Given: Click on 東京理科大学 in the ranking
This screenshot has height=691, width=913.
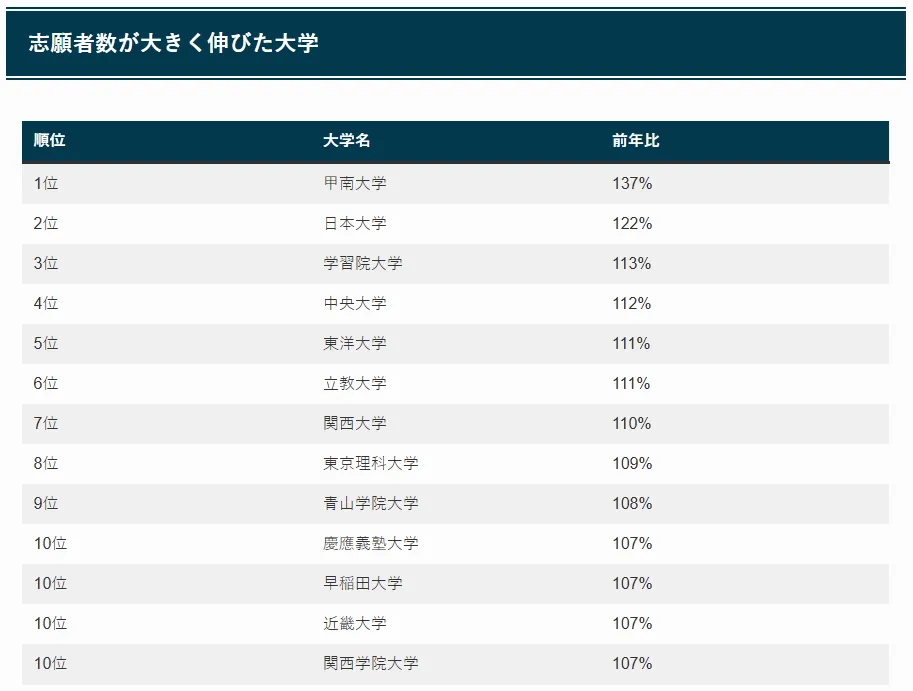Looking at the screenshot, I should (371, 463).
